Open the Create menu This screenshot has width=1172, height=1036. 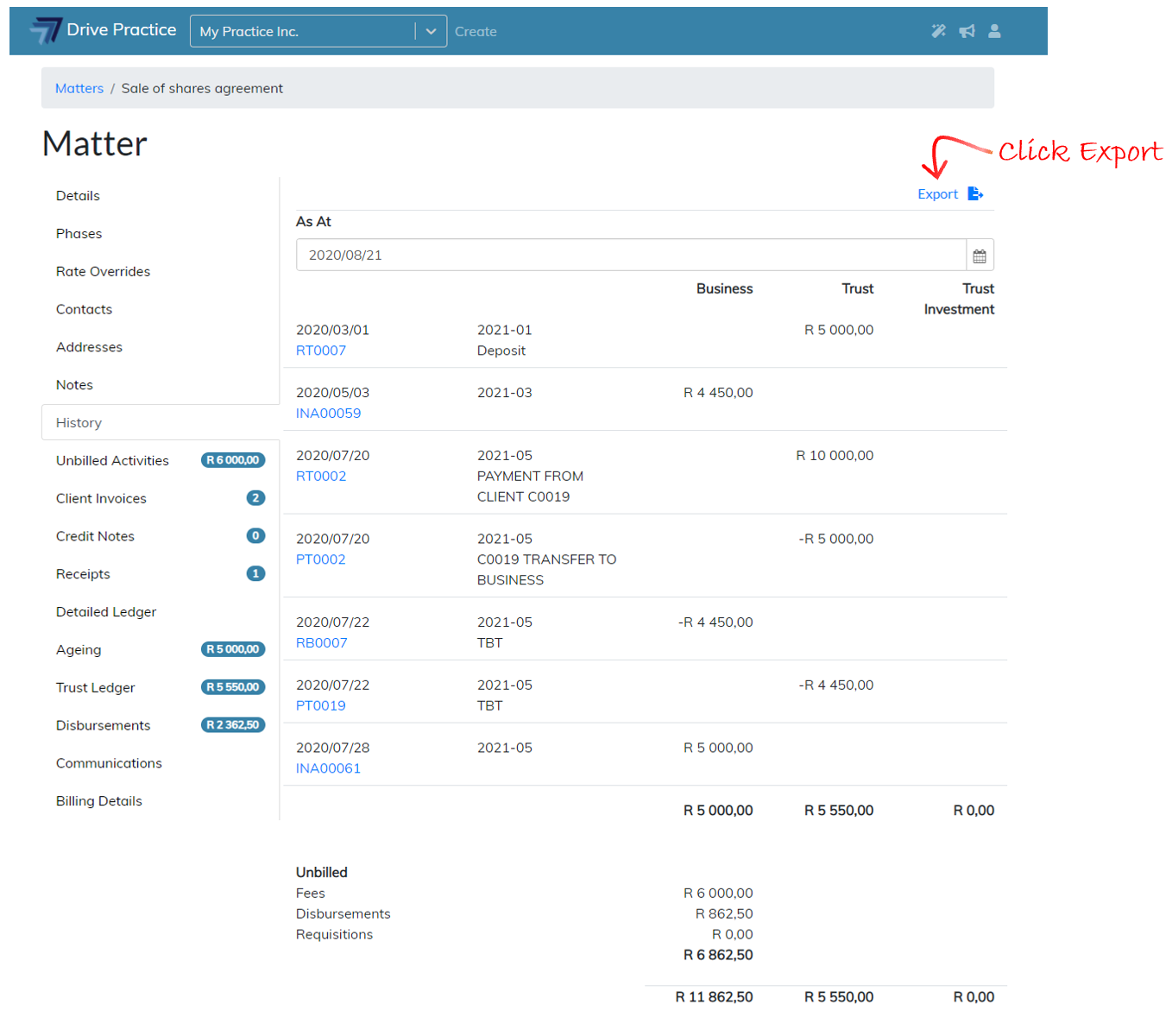(x=476, y=32)
